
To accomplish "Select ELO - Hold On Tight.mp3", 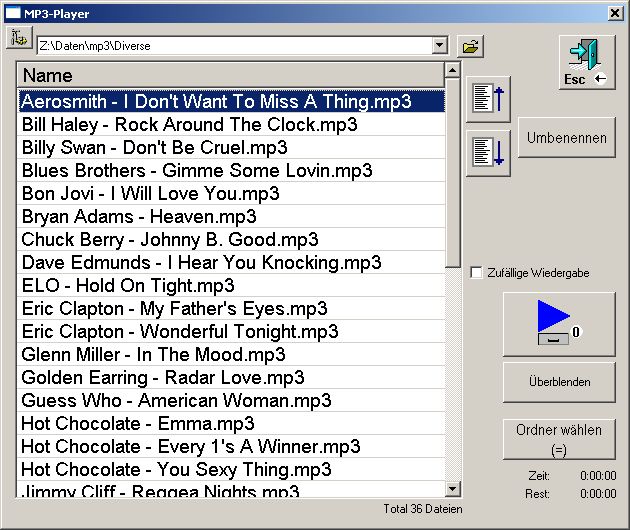I will click(231, 285).
